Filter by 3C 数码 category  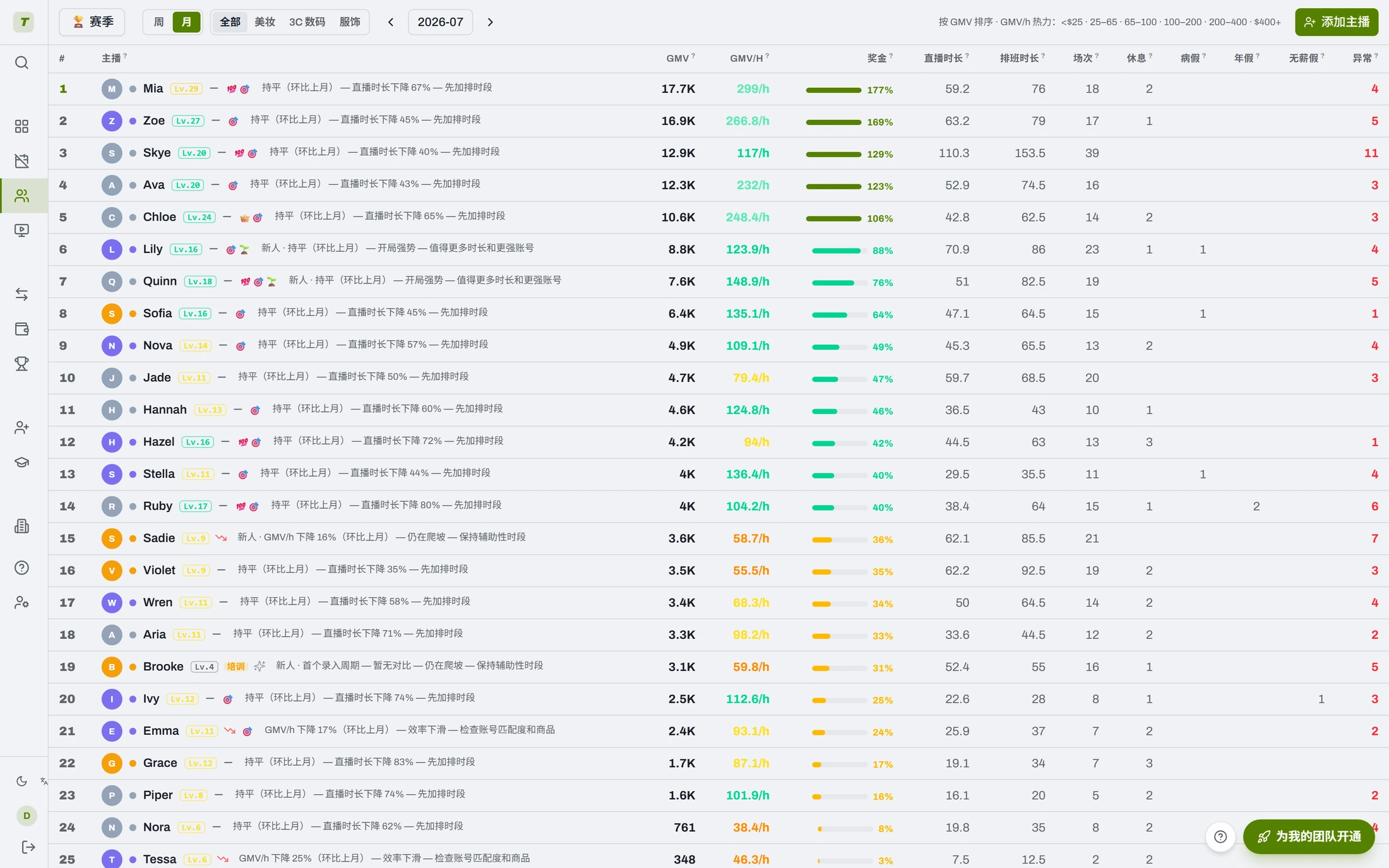tap(307, 22)
